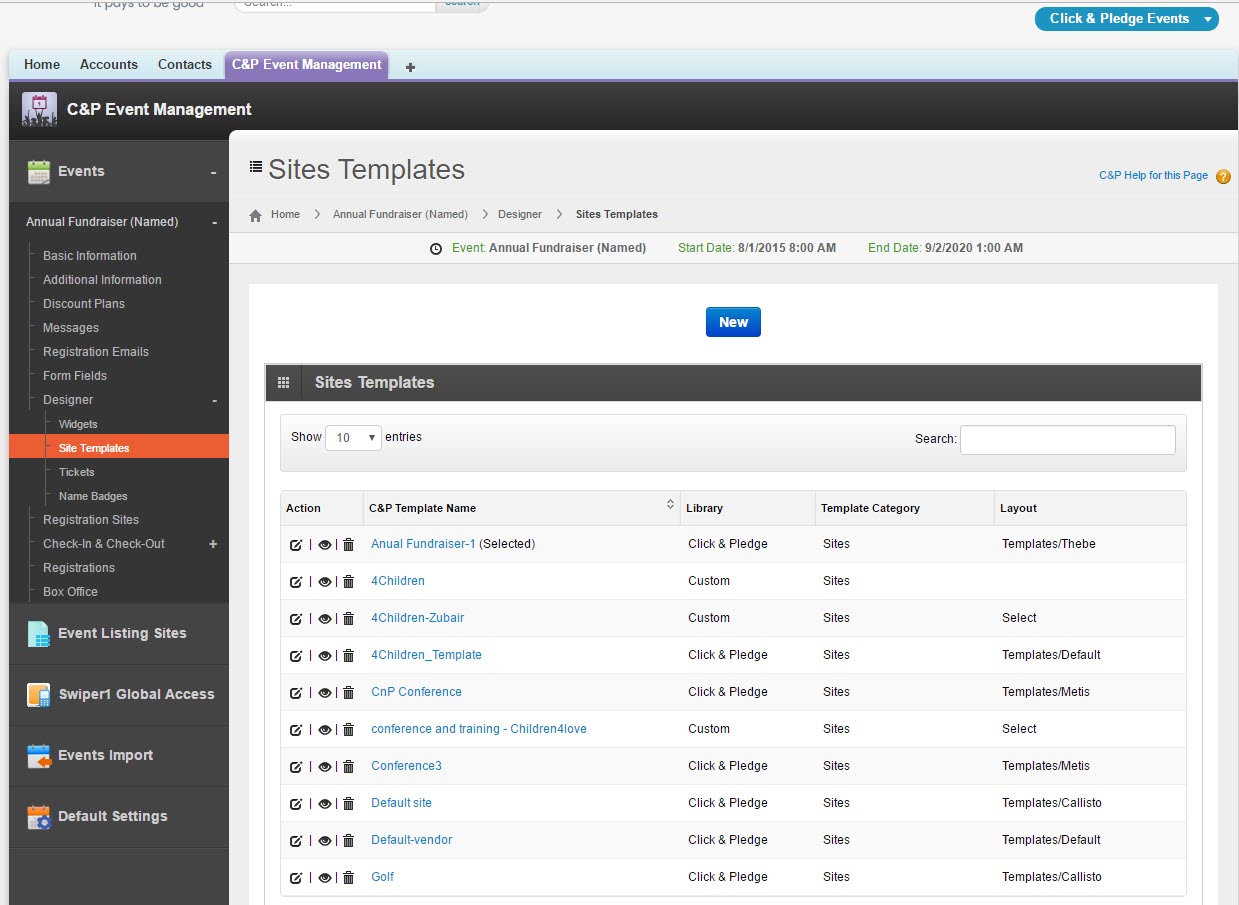Screen dimensions: 1239x905
Task: Click the New button
Action: click(733, 322)
